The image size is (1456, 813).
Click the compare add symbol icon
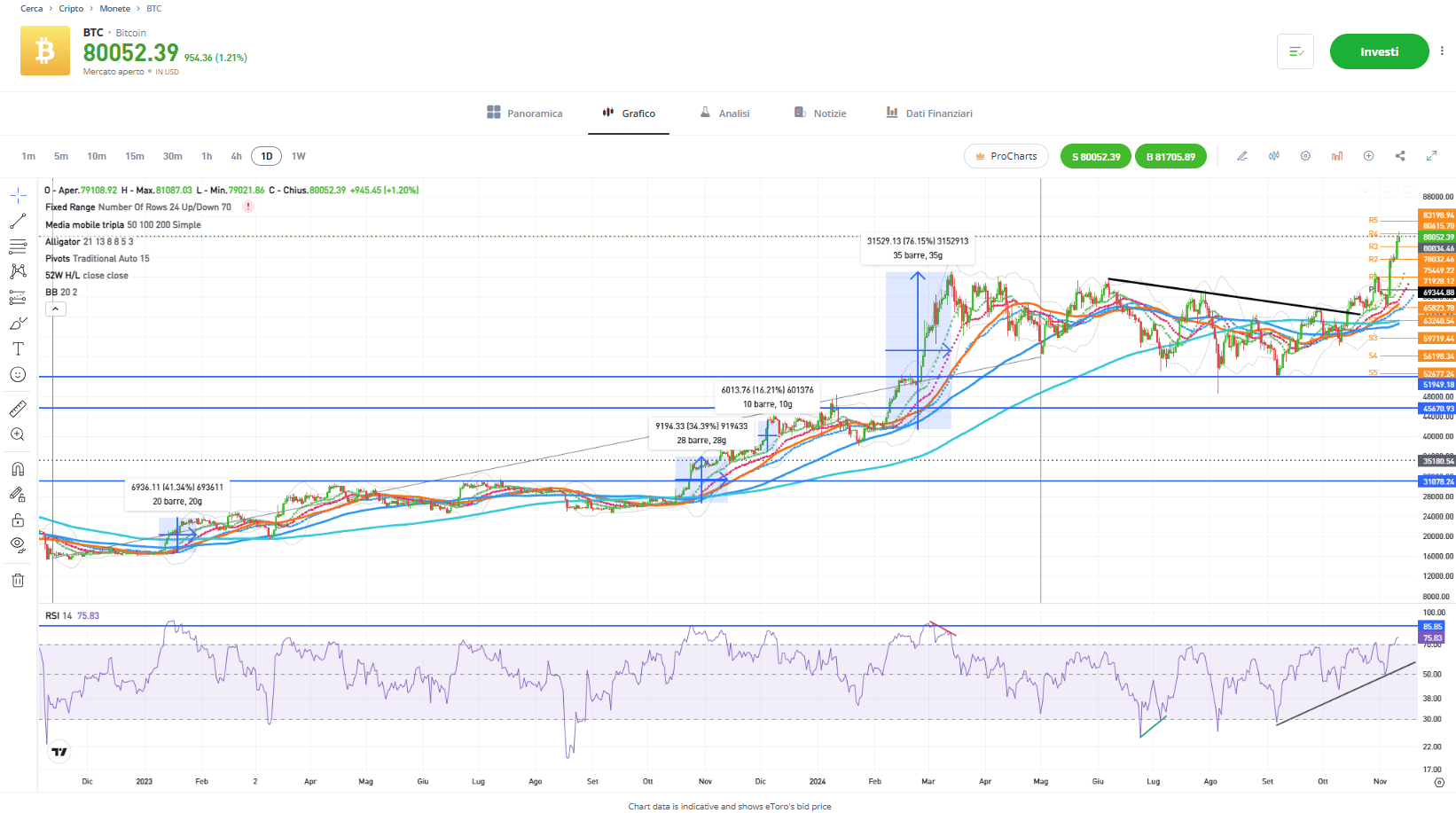point(1368,156)
